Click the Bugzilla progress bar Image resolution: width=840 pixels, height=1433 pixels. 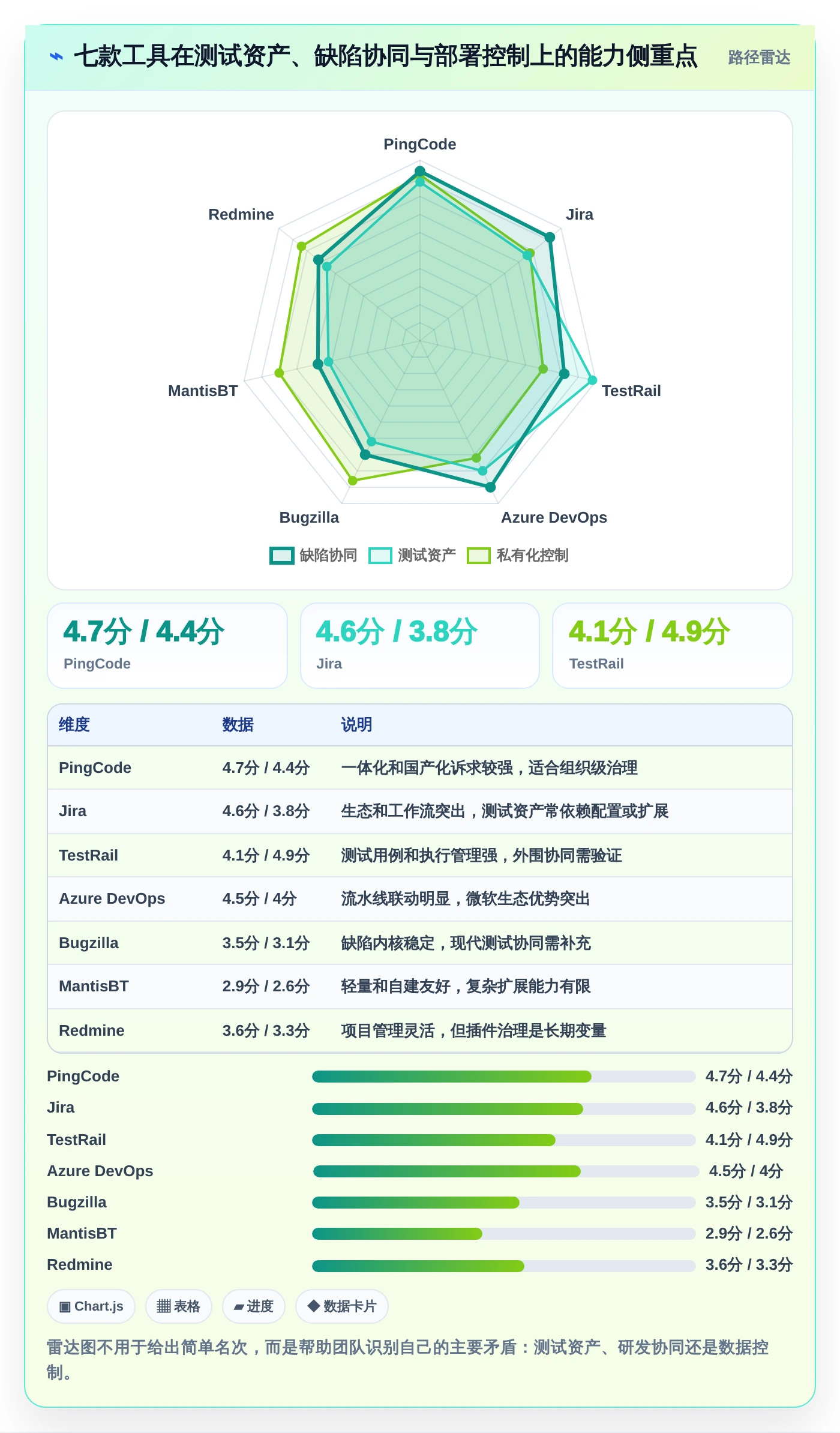pyautogui.click(x=503, y=1203)
